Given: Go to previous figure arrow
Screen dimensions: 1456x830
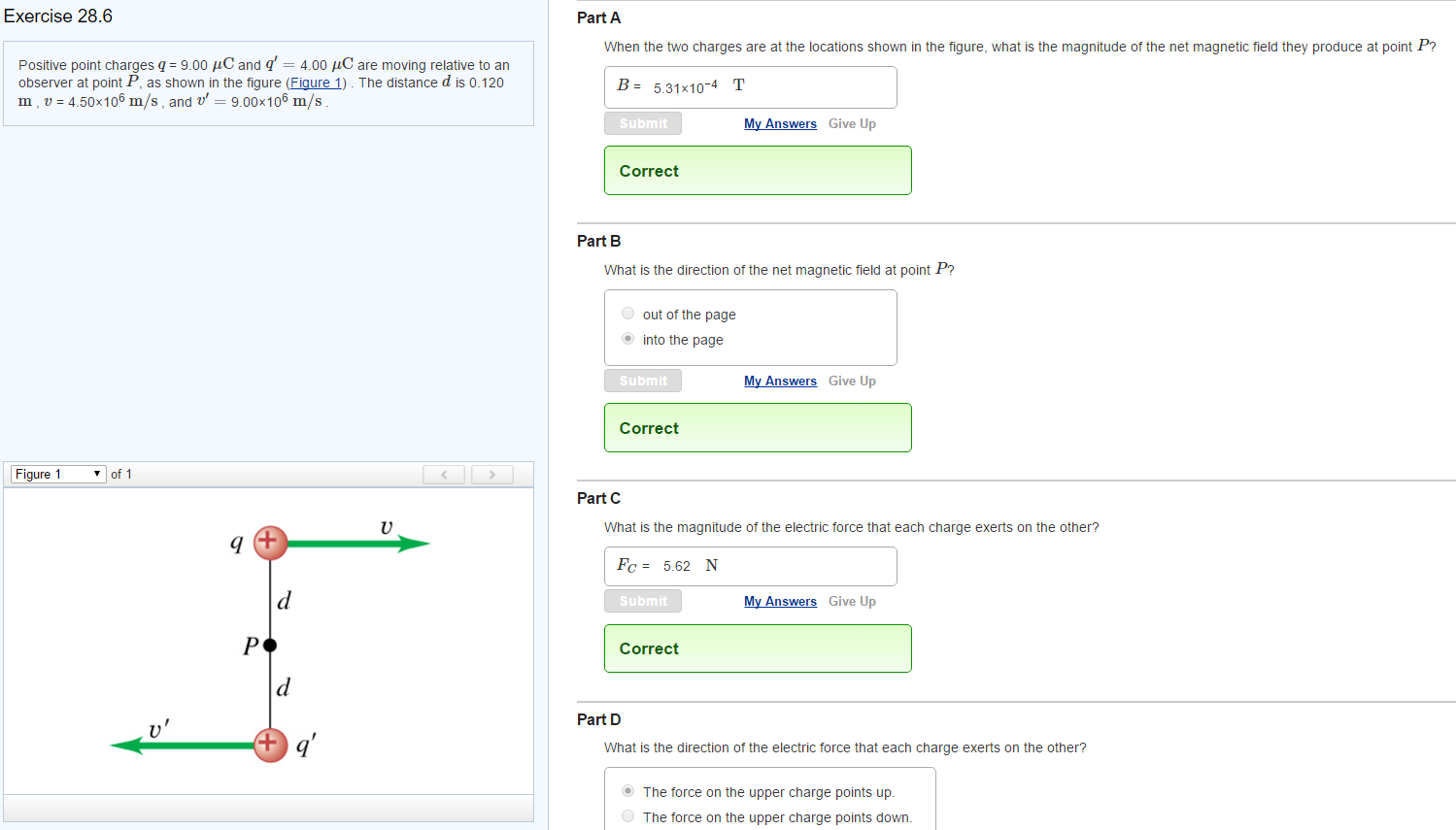Looking at the screenshot, I should [x=445, y=474].
